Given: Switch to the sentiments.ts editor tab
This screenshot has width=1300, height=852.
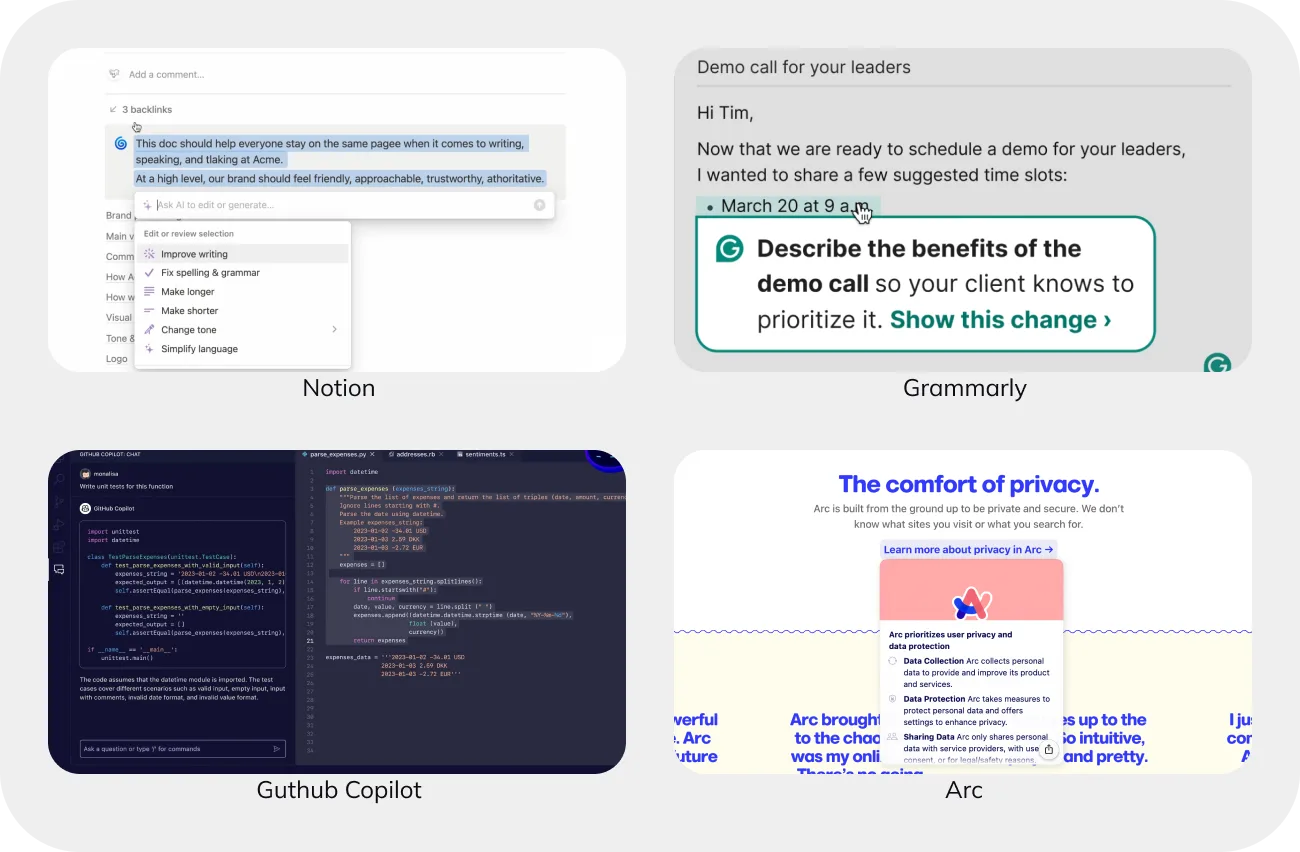Looking at the screenshot, I should coord(485,455).
